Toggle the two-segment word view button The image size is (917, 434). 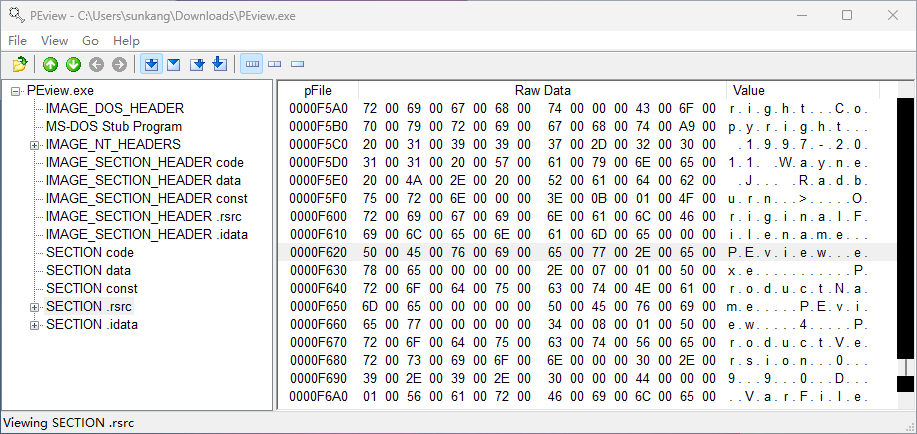(x=274, y=65)
